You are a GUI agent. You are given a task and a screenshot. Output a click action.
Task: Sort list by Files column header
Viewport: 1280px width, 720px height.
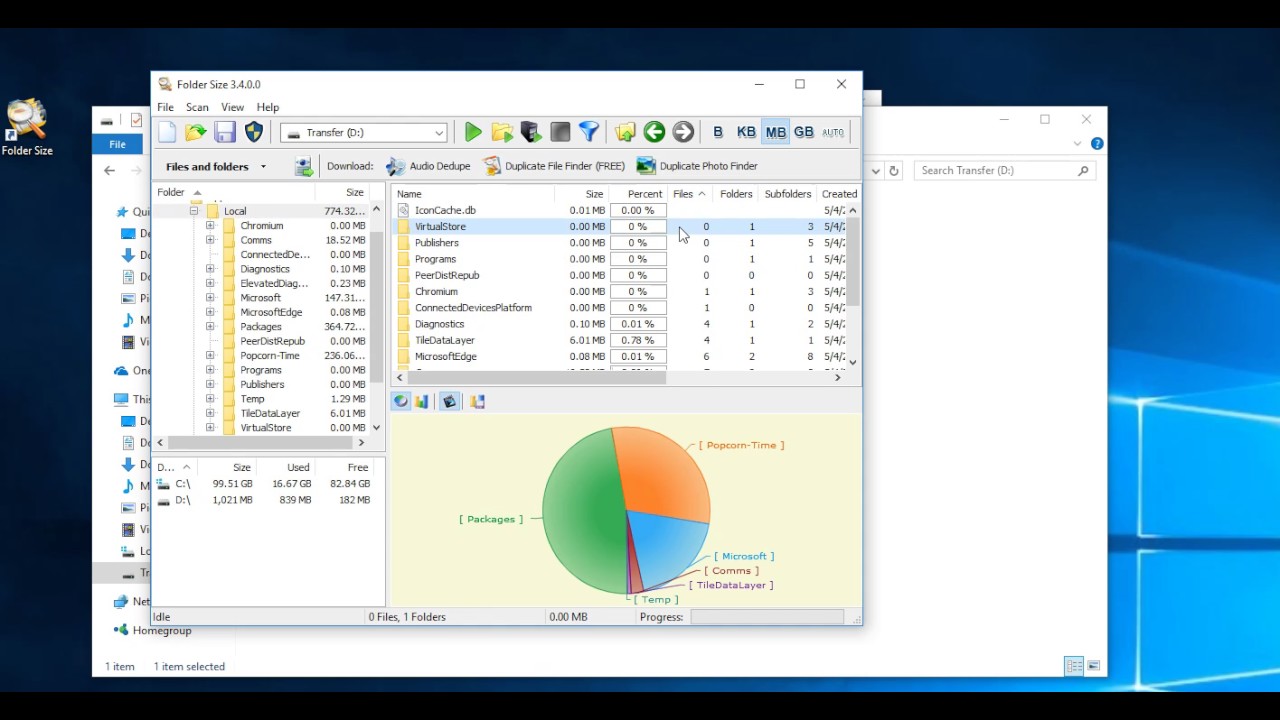689,194
